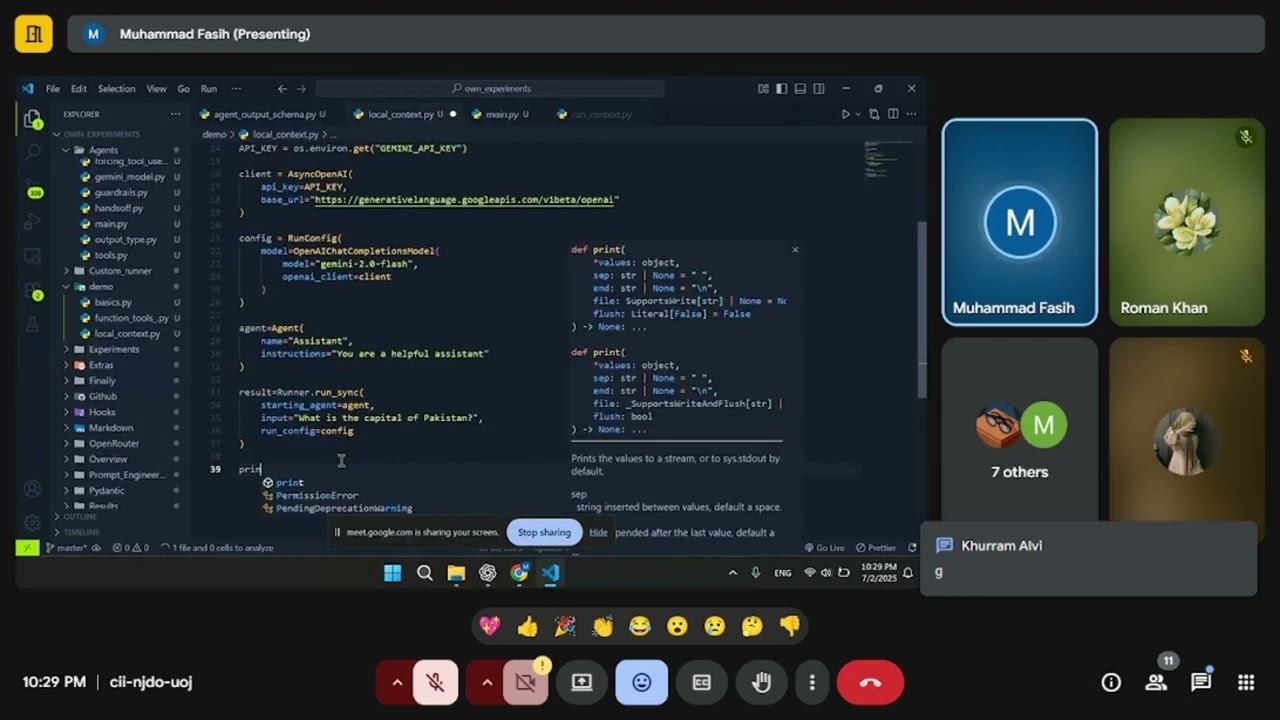Raise hand button in Meet
The width and height of the screenshot is (1280, 720).
pos(762,682)
